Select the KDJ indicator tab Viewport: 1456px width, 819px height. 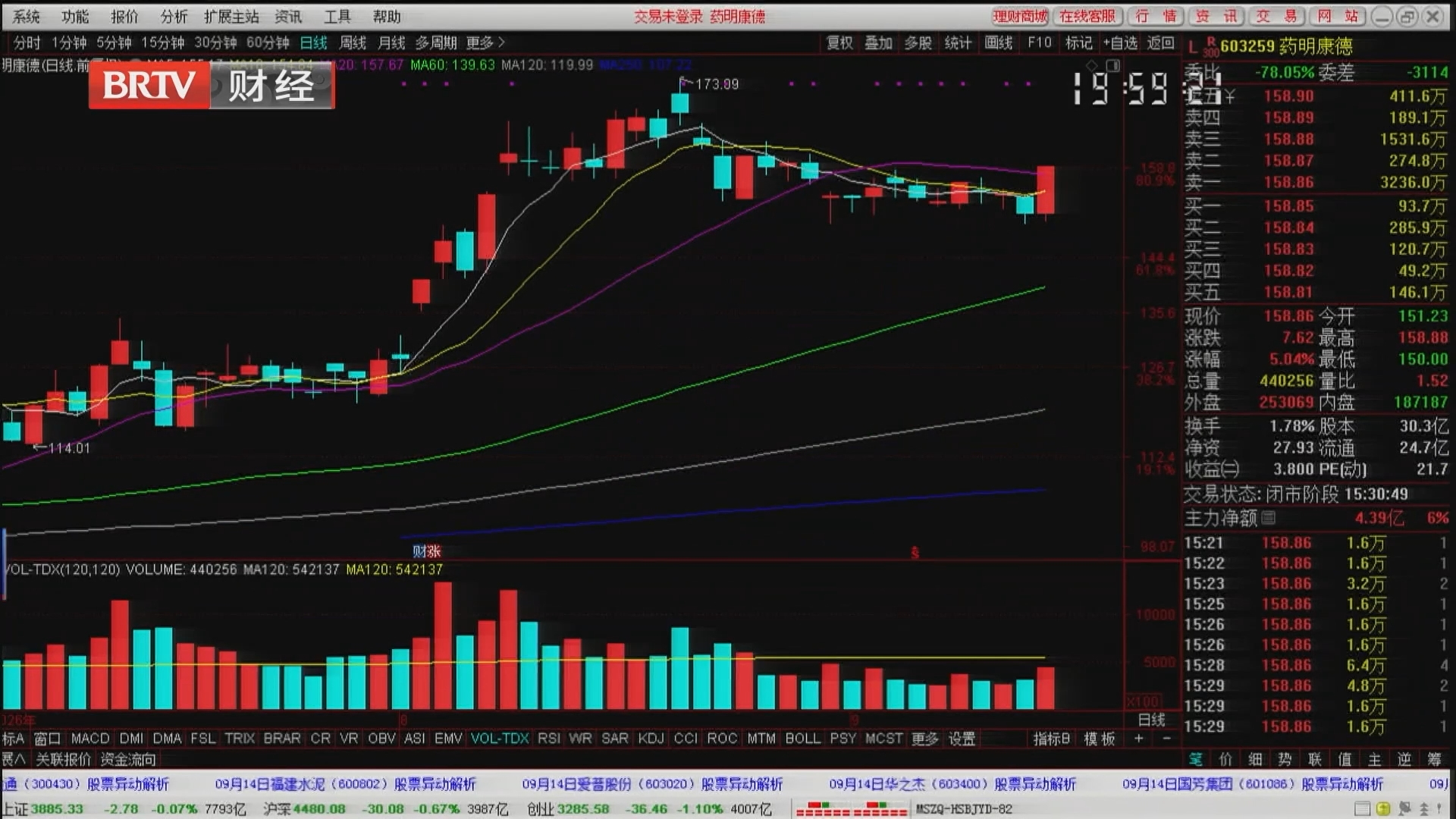(651, 739)
